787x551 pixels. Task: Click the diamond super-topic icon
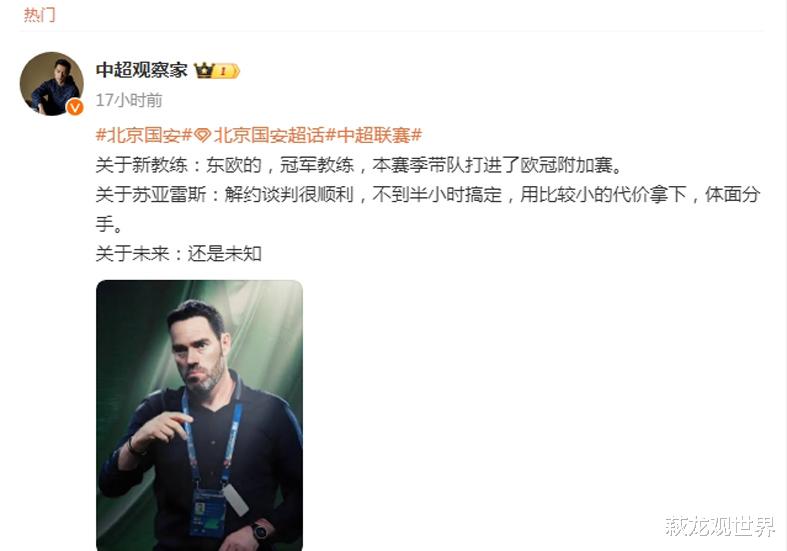[x=203, y=135]
